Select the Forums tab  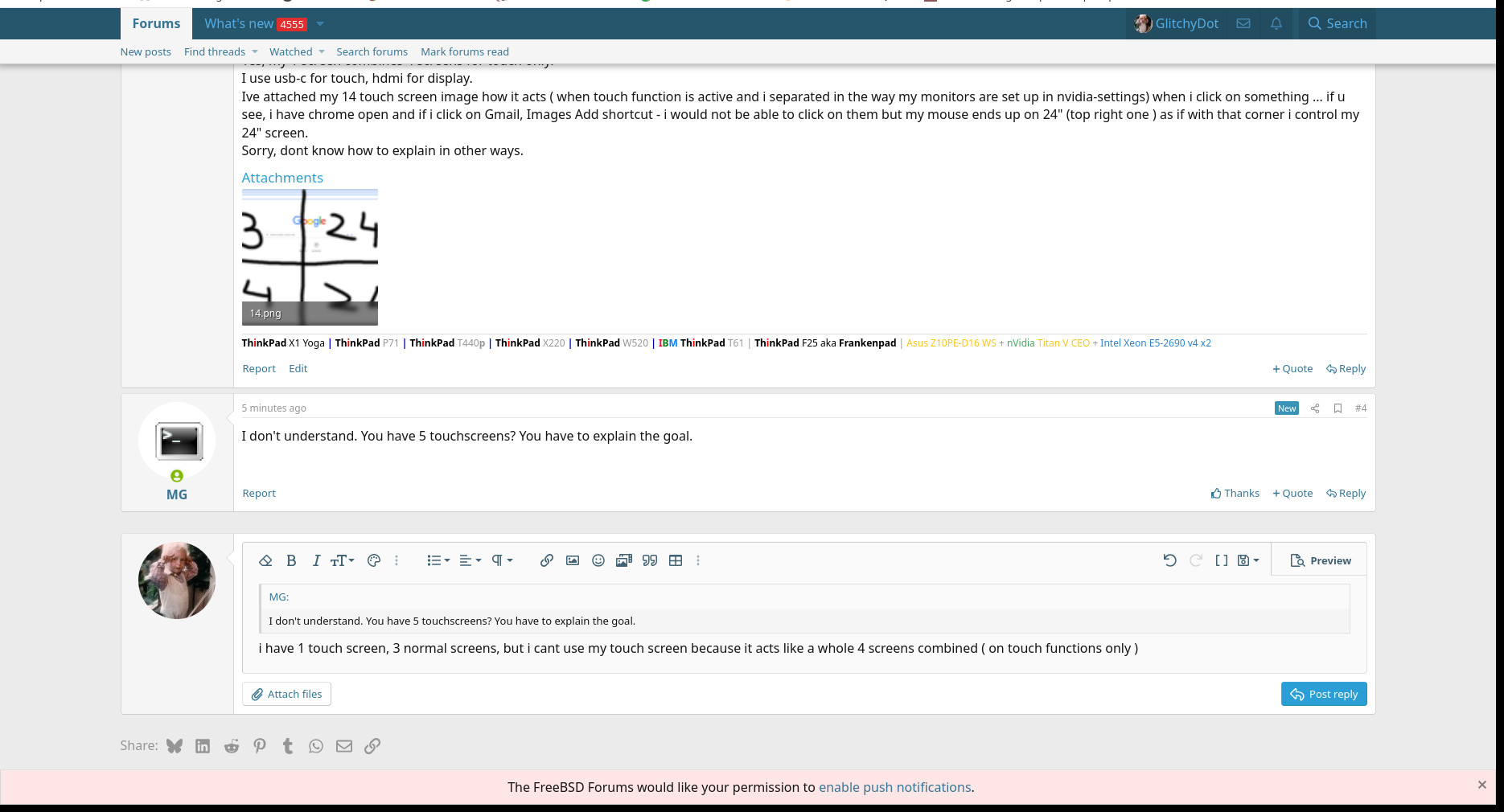click(156, 23)
